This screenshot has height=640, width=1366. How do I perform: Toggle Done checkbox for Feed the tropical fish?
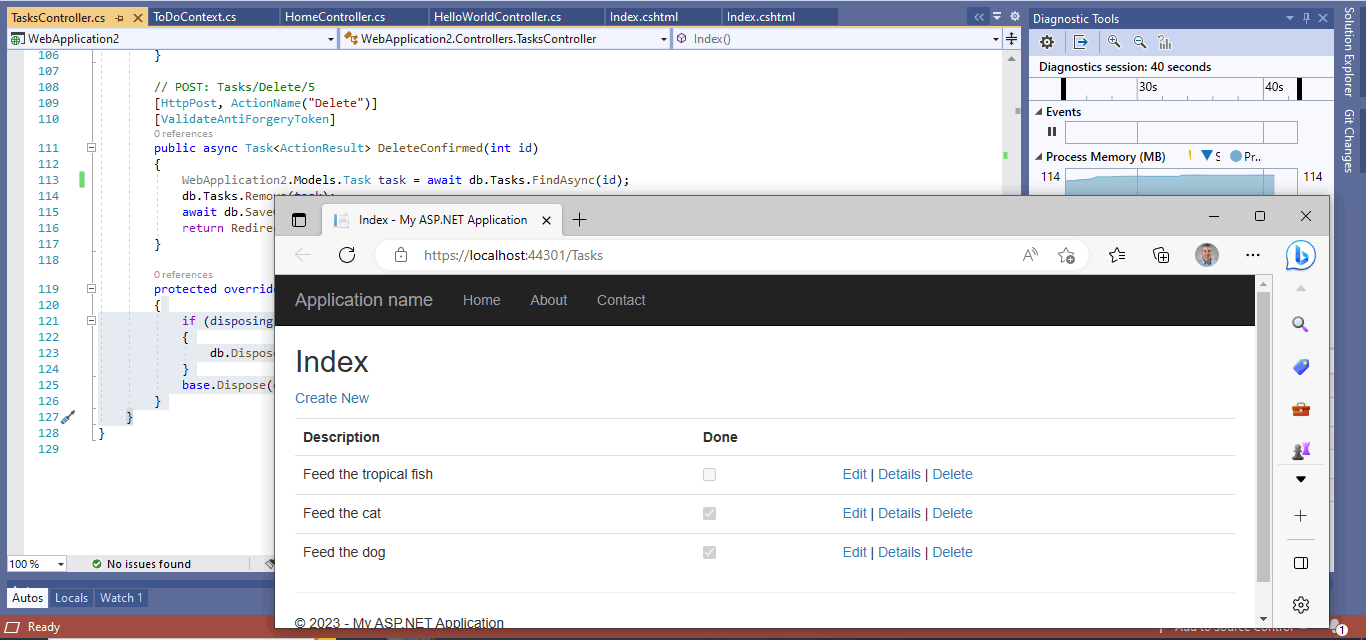[709, 475]
